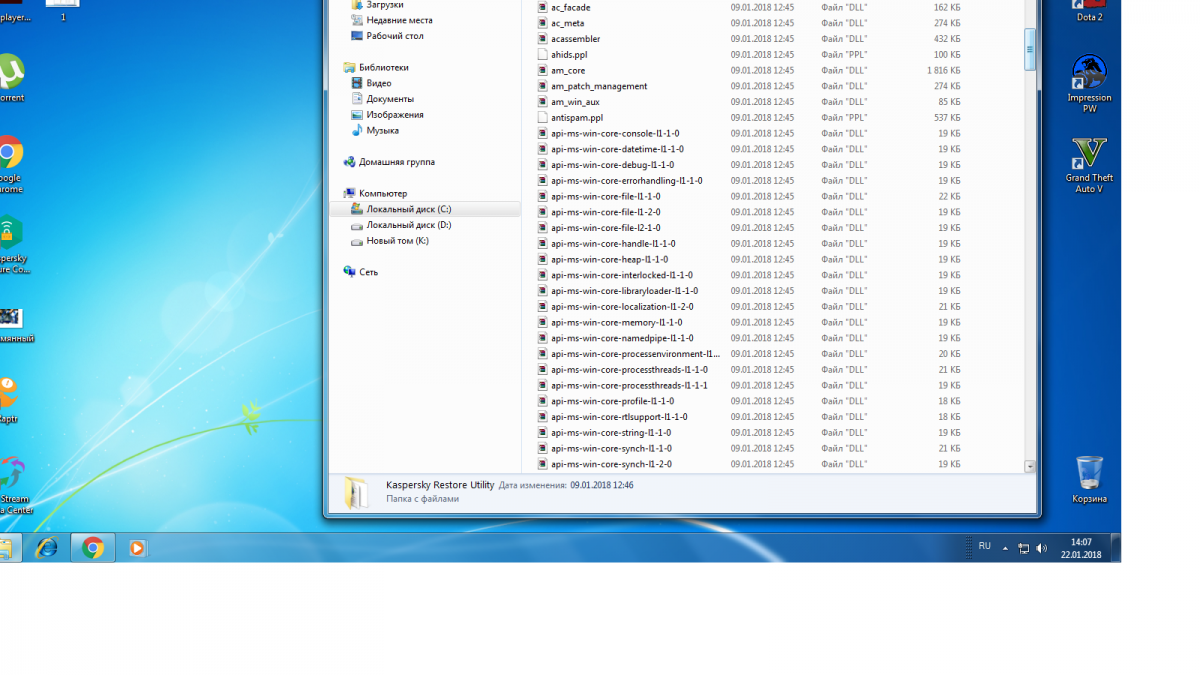This screenshot has width=1200, height=675.
Task: Open Локальный диск (D:)
Action: 408,225
